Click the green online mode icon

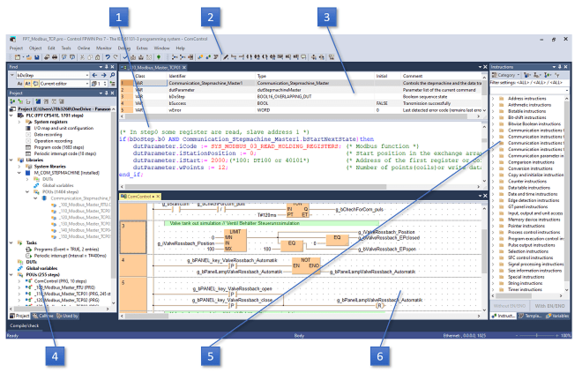159,57
